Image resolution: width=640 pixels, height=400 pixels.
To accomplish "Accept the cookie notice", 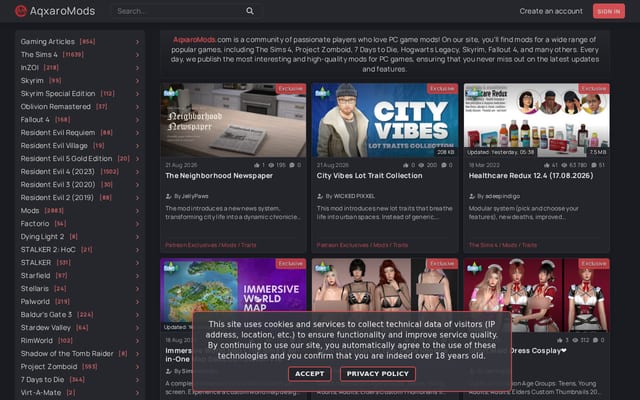I will 310,374.
